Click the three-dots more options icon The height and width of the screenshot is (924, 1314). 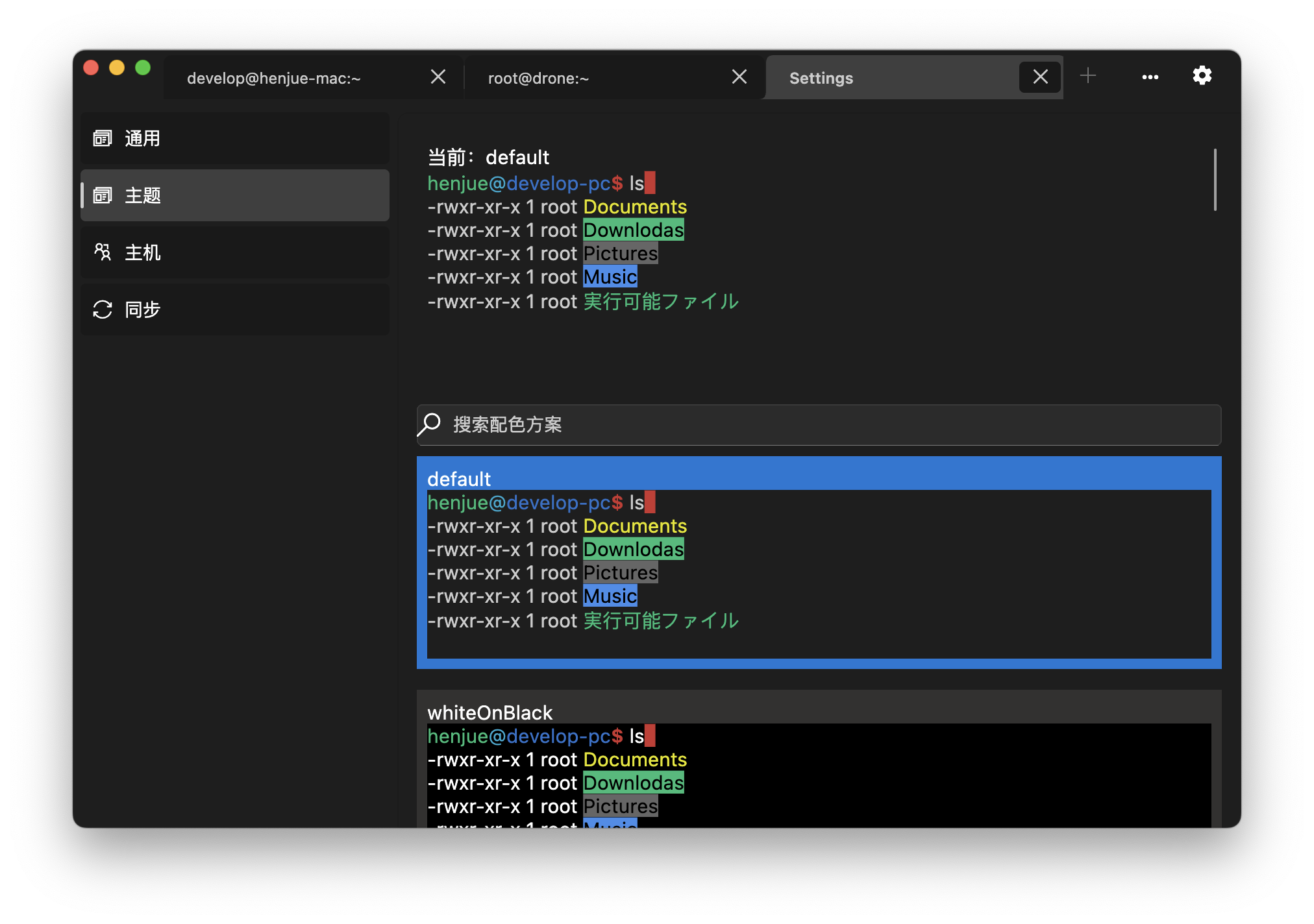1150,77
